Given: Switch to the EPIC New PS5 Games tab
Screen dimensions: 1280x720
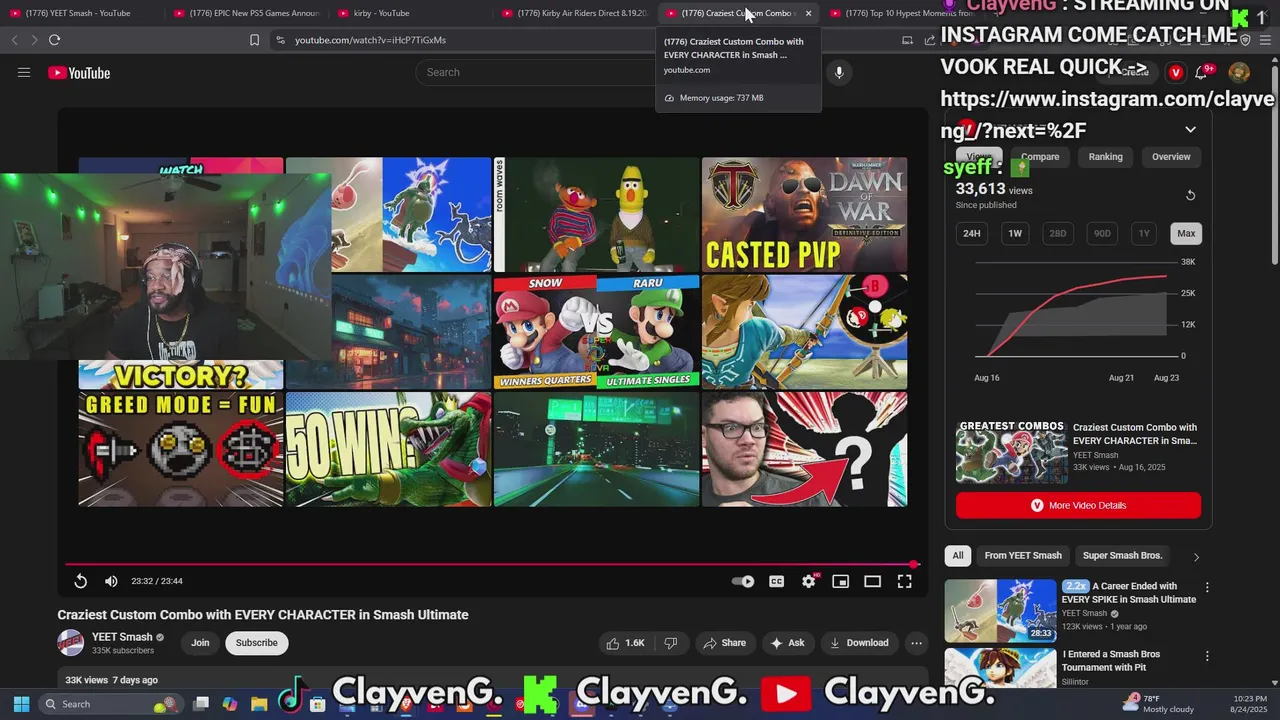Looking at the screenshot, I should pos(246,13).
